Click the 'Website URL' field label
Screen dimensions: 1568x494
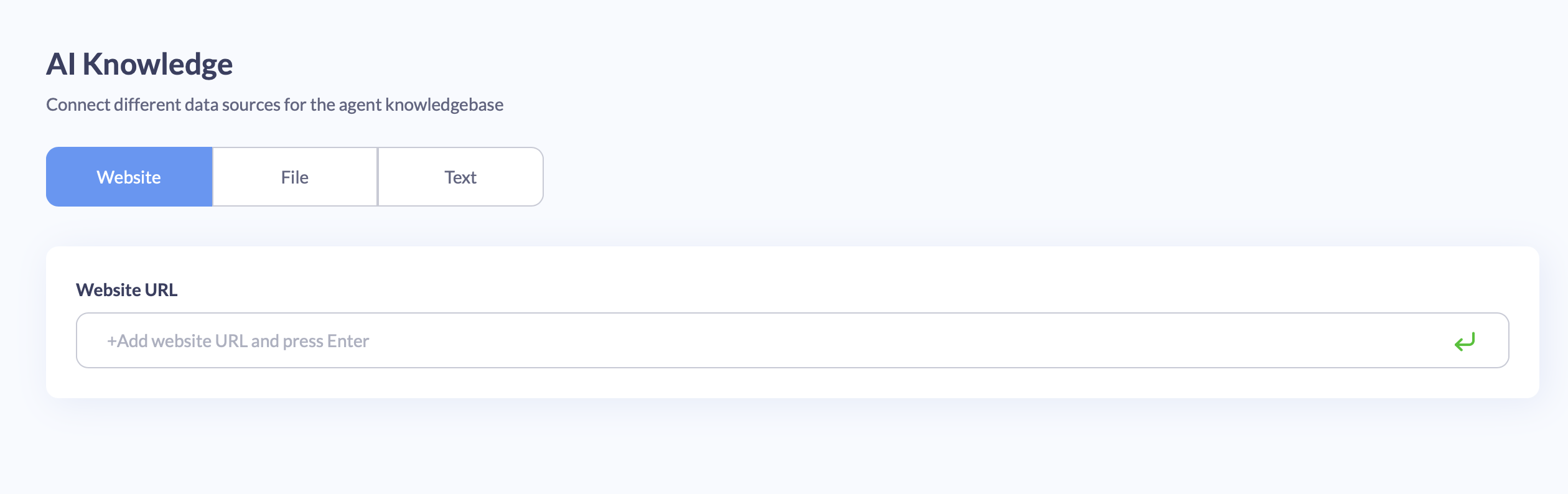point(127,290)
